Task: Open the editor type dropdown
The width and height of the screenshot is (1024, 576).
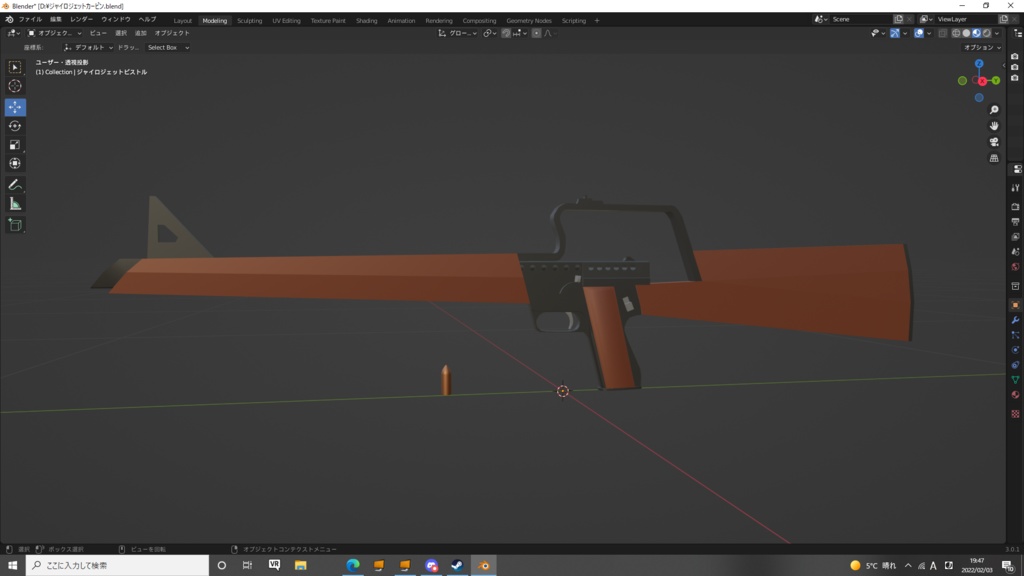Action: (x=13, y=33)
